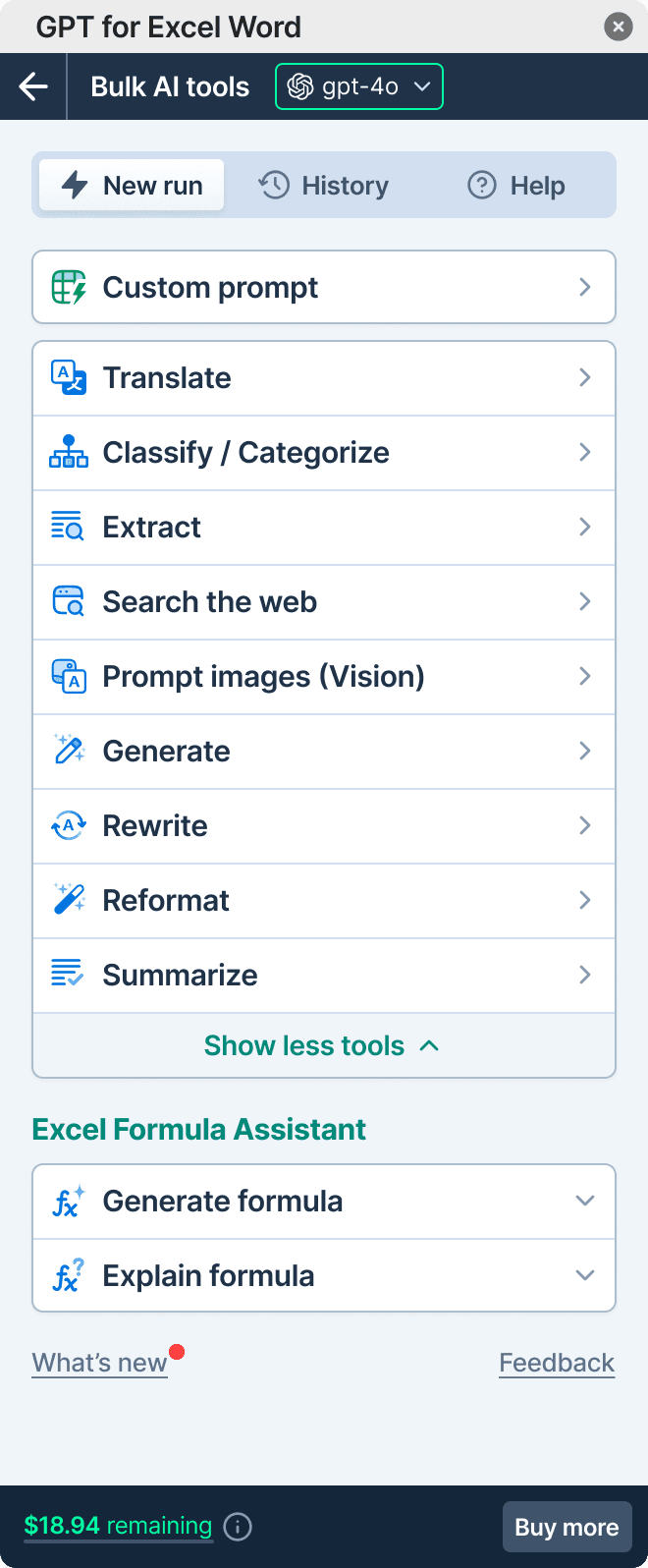Click the Translate tool icon
Viewport: 648px width, 1568px height.
[x=69, y=378]
